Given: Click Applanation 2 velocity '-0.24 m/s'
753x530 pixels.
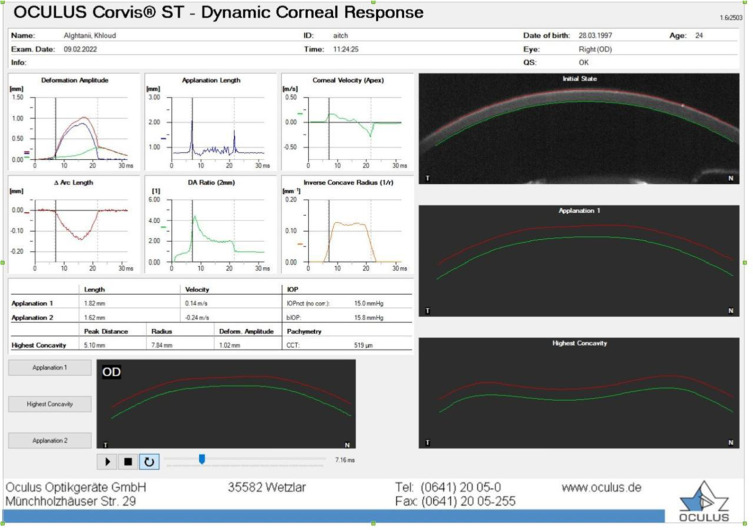Looking at the screenshot, I should (x=197, y=318).
